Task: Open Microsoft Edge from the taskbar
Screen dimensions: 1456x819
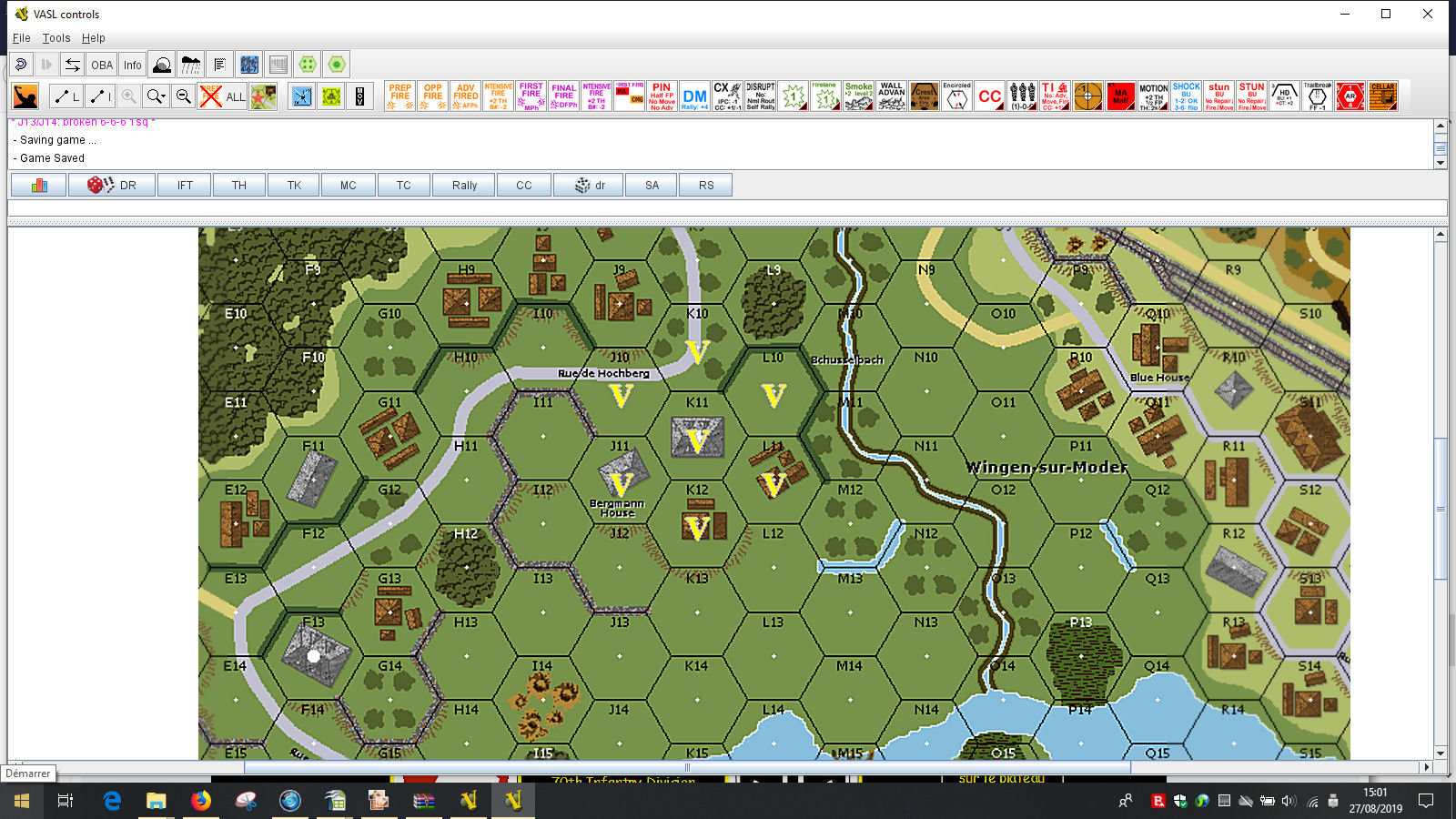Action: click(x=112, y=801)
